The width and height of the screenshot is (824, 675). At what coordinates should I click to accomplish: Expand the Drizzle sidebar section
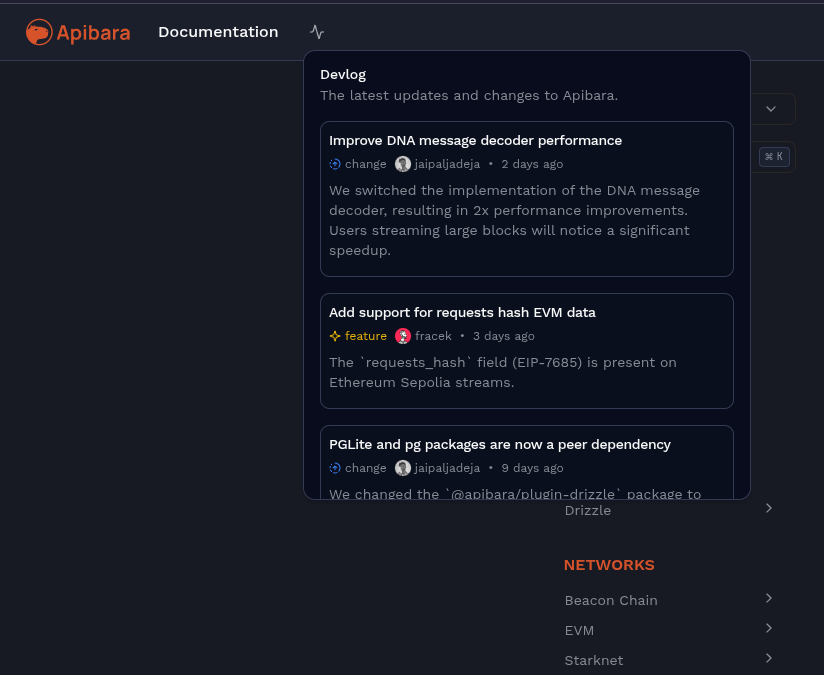(x=769, y=508)
